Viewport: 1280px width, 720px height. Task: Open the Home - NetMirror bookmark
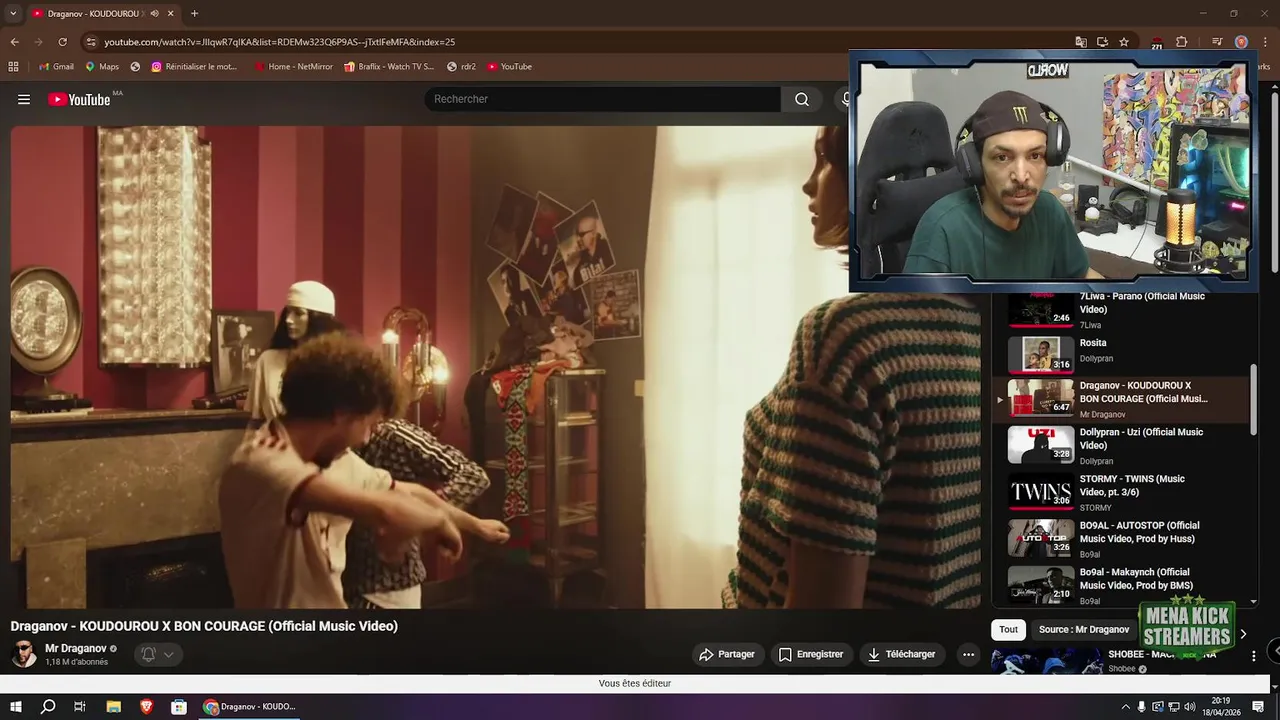coord(293,67)
